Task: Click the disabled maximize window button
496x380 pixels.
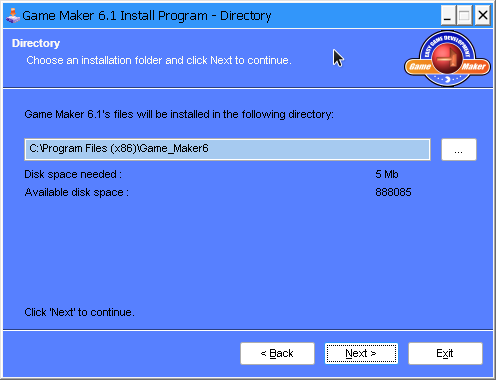Action: (465, 16)
